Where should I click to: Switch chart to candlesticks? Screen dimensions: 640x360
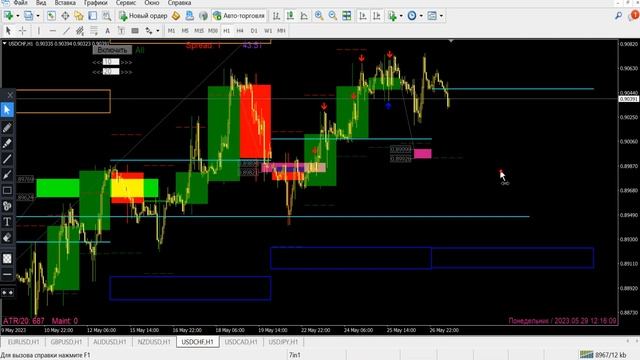click(290, 16)
